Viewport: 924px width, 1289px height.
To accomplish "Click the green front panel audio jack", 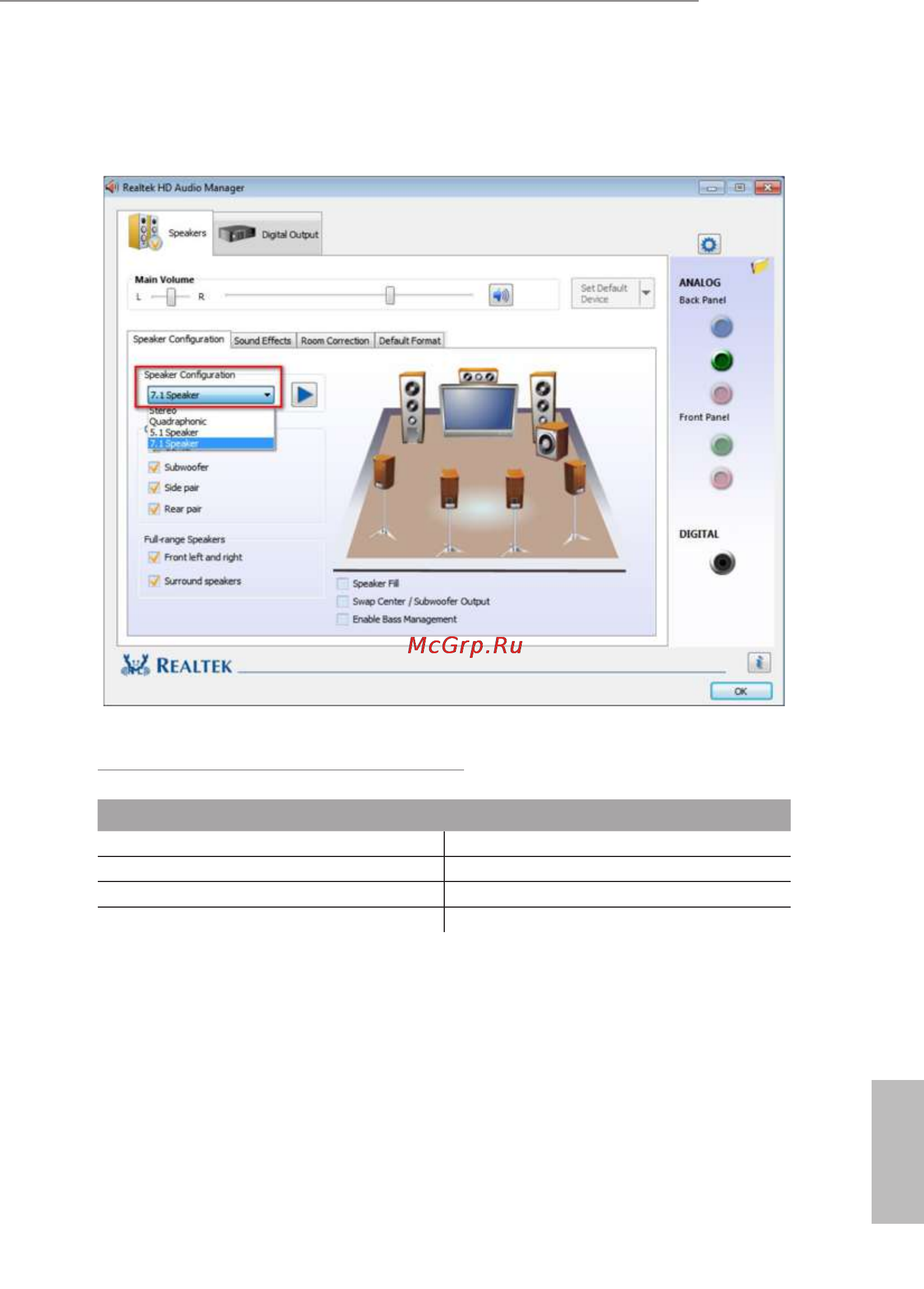I will (722, 446).
